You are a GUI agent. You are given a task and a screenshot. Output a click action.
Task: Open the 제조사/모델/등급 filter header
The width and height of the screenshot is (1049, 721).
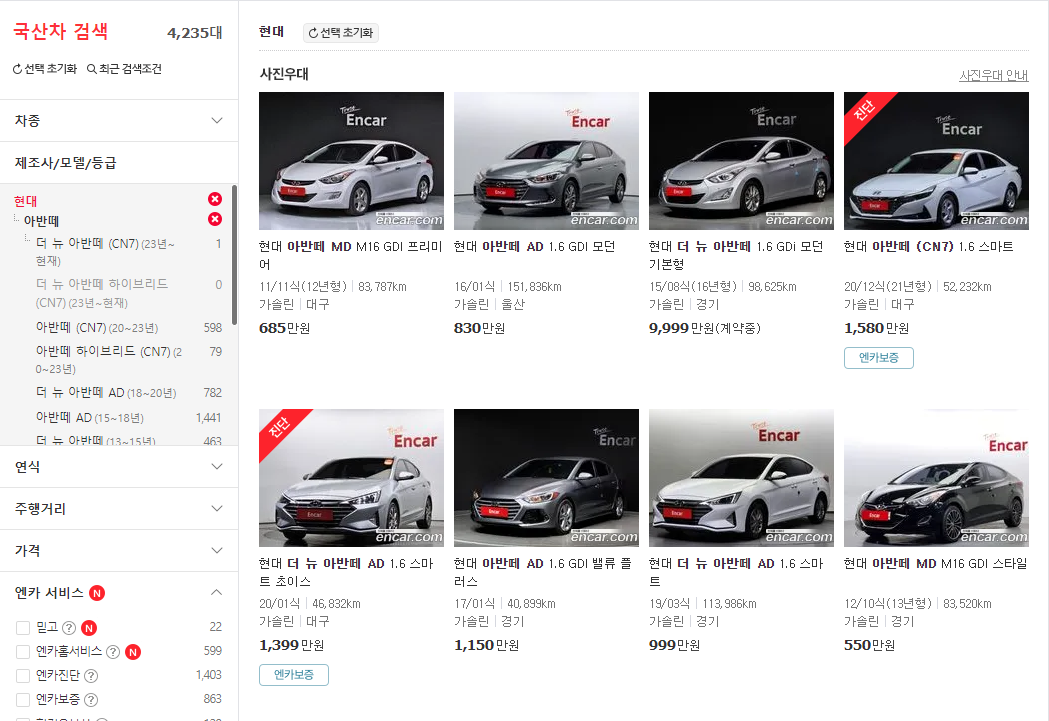(119, 163)
